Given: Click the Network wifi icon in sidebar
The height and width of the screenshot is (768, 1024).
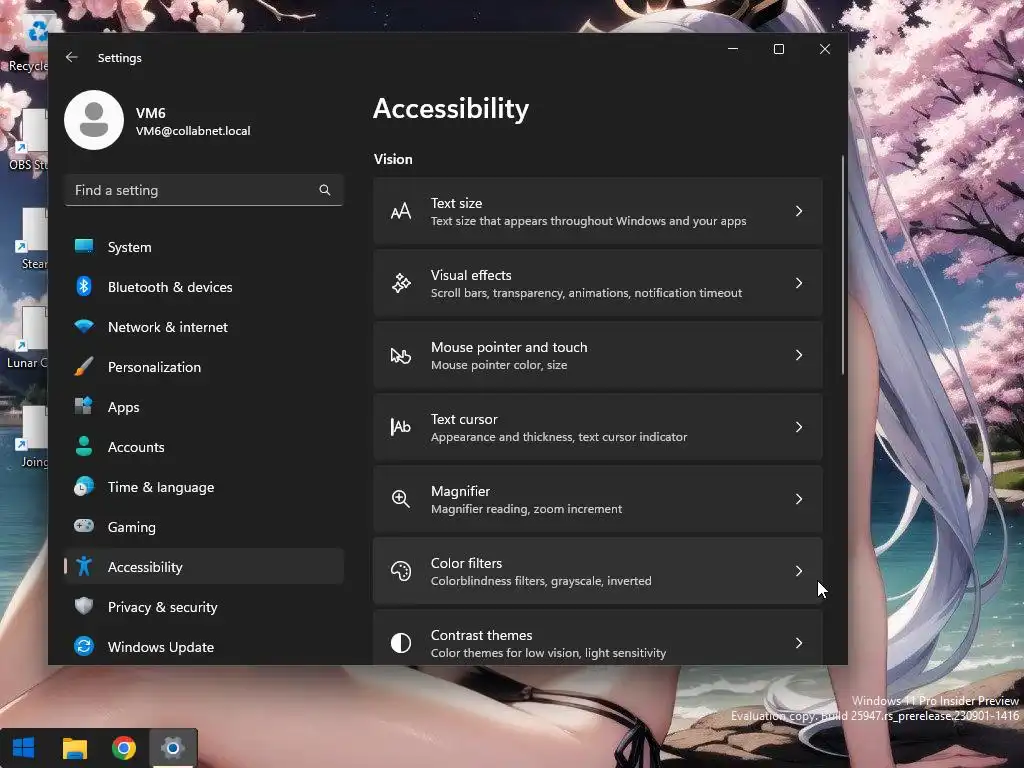Looking at the screenshot, I should (x=84, y=326).
